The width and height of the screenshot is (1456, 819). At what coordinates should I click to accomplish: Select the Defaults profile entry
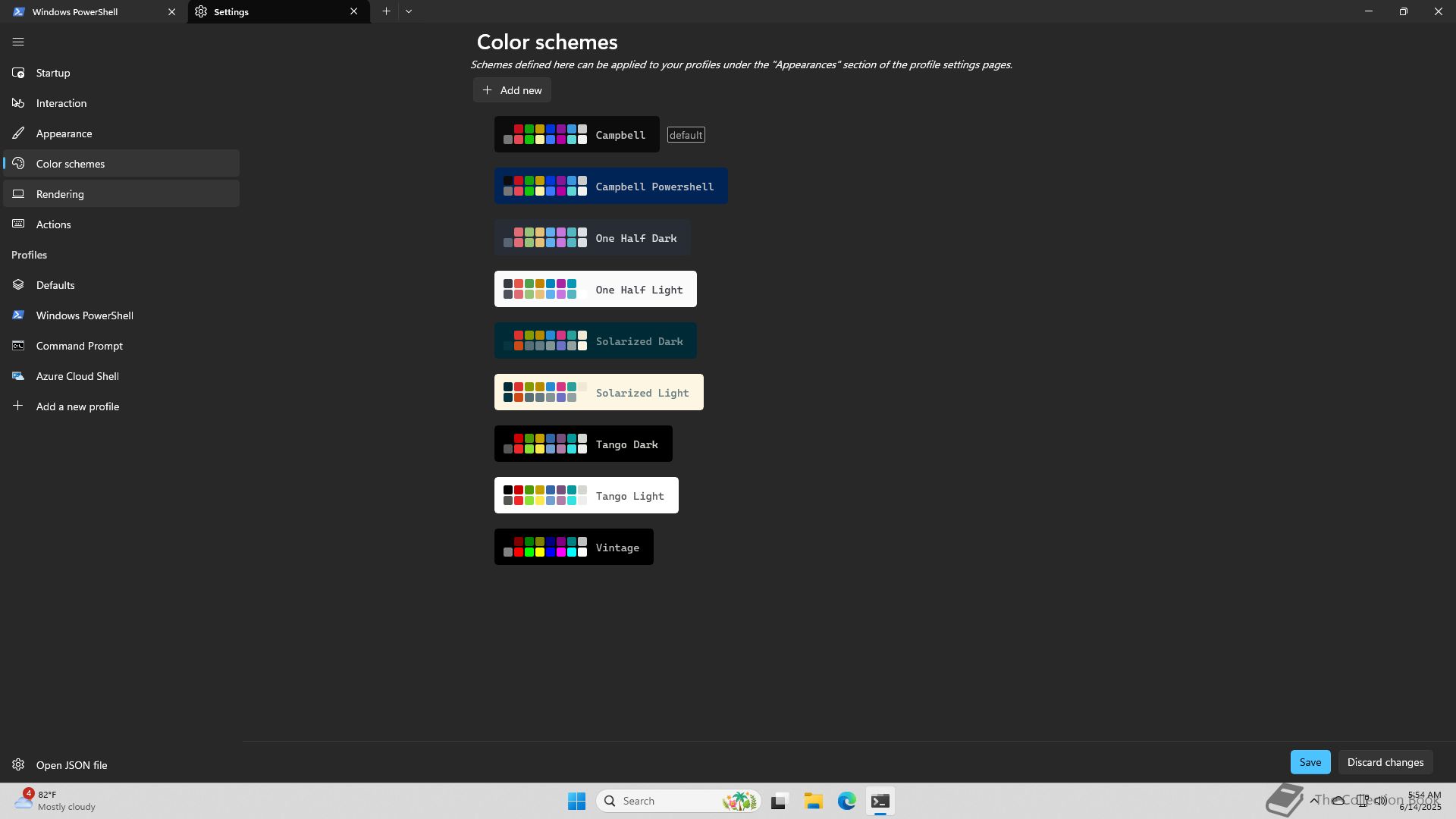click(x=55, y=285)
